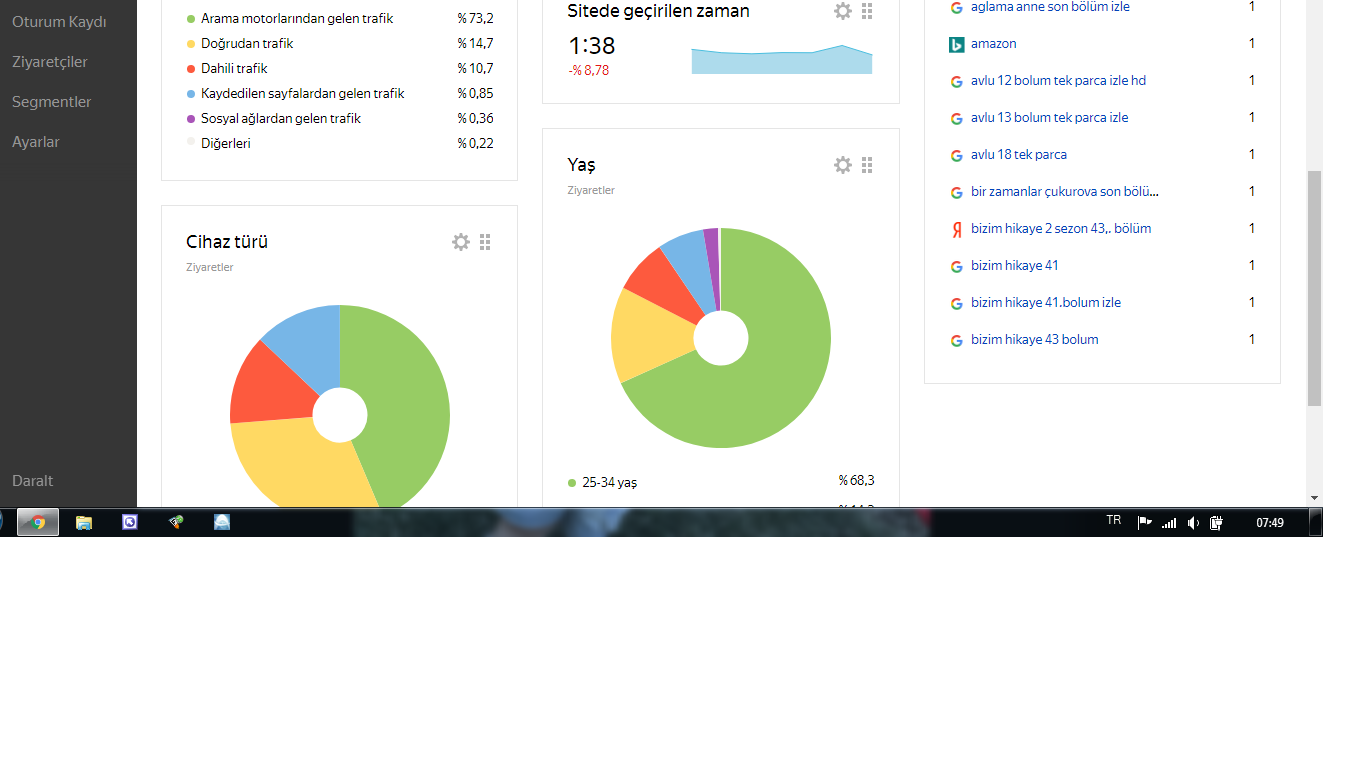Viewport: 1366px width, 768px height.
Task: Open settings gear on Cihaz türü widget
Action: pyautogui.click(x=460, y=242)
